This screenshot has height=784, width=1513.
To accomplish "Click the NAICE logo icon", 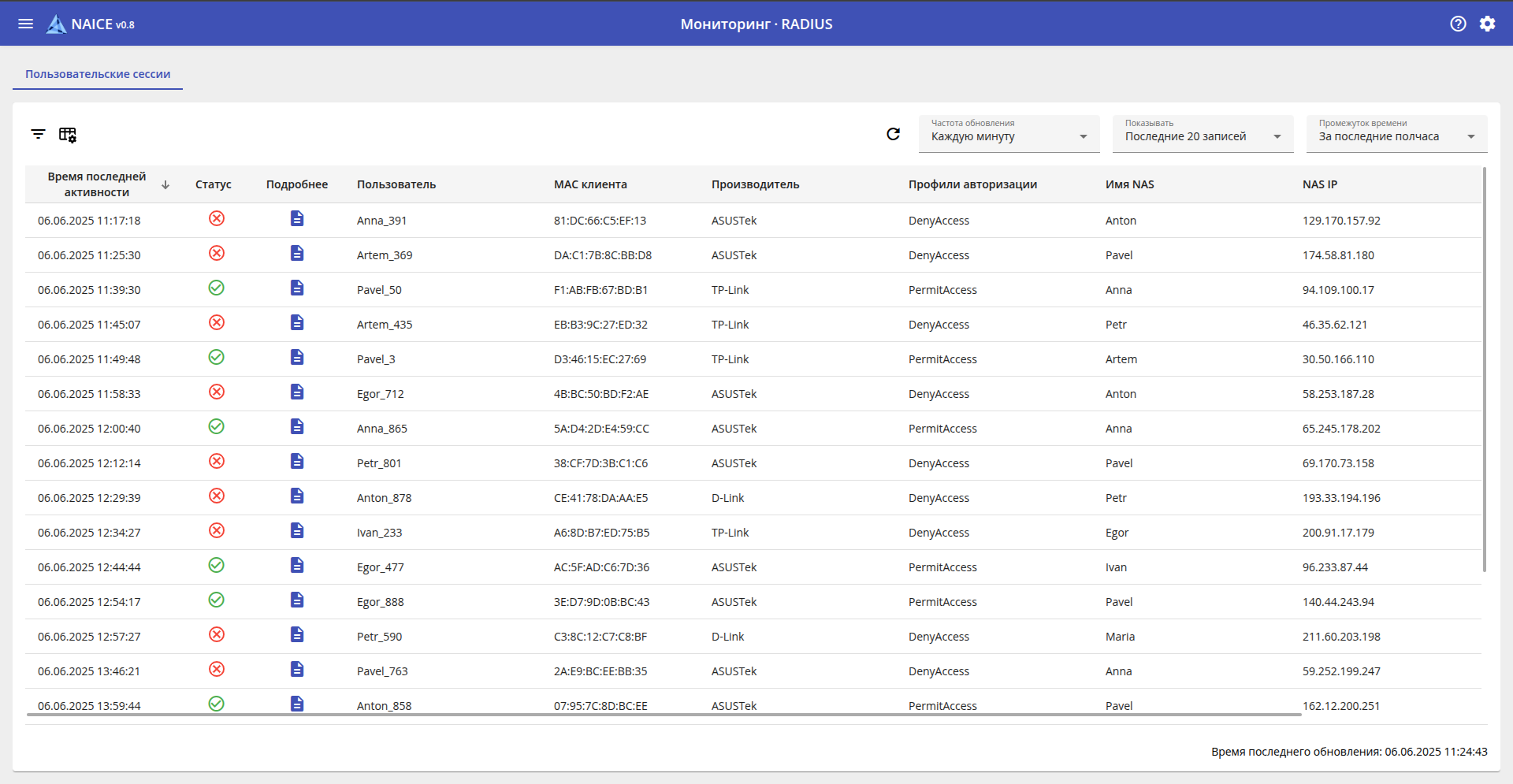I will (56, 24).
